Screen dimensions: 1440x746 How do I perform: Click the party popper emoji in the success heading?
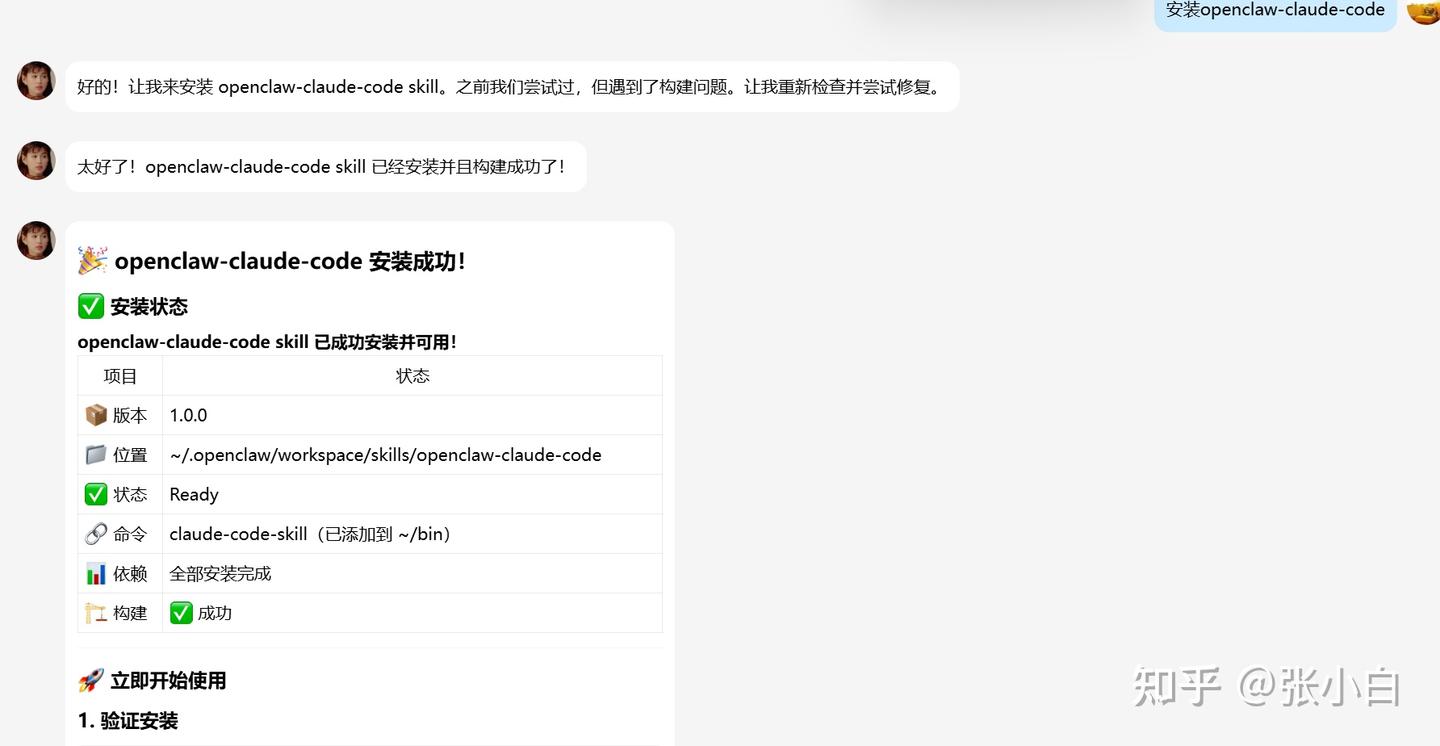pyautogui.click(x=92, y=261)
